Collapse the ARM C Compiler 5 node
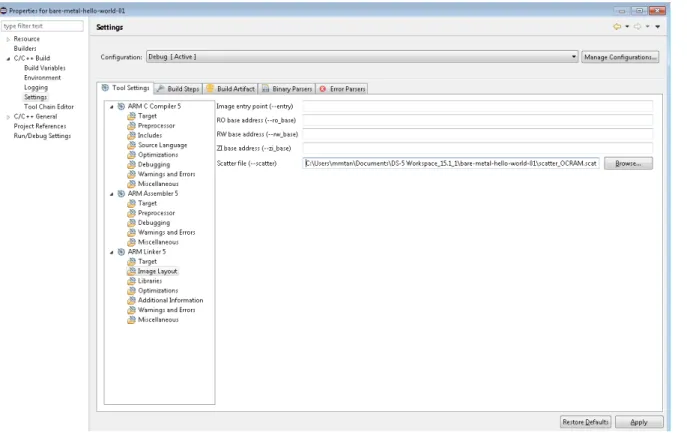 pyautogui.click(x=111, y=106)
